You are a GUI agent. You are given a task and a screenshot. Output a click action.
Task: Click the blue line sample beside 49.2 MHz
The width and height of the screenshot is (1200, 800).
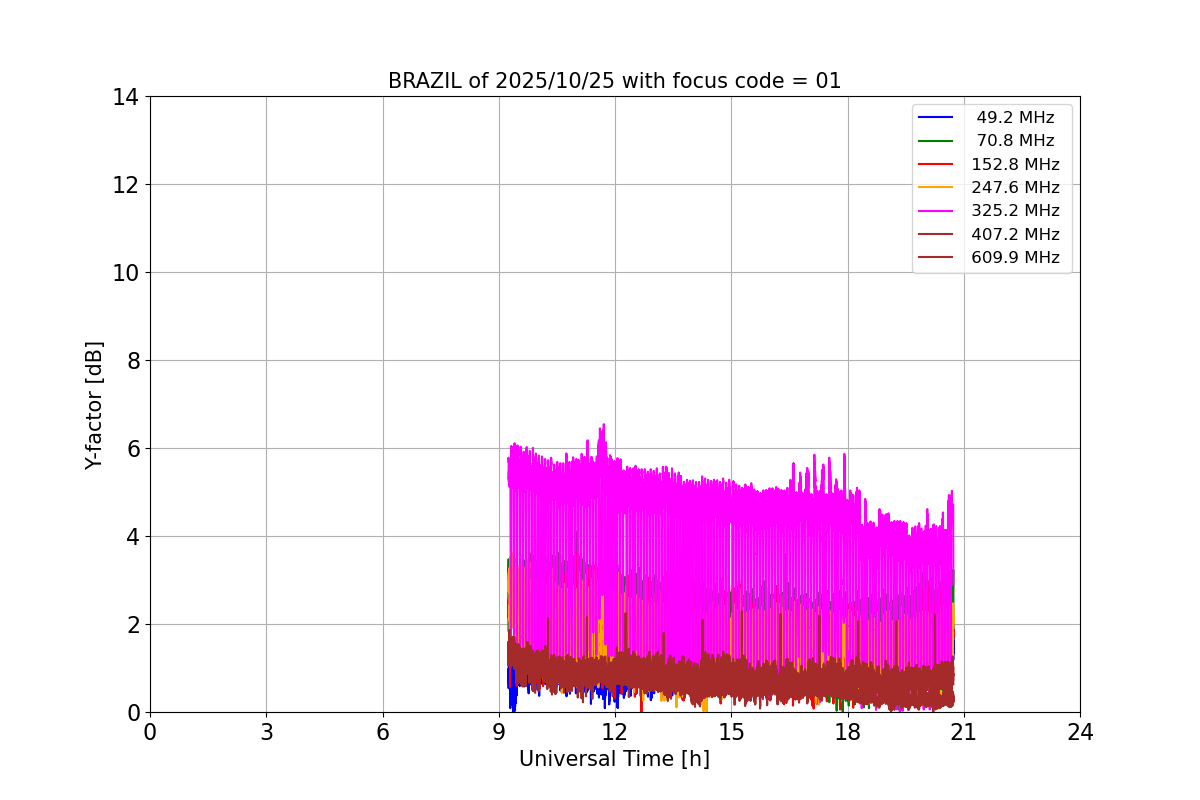[x=936, y=118]
